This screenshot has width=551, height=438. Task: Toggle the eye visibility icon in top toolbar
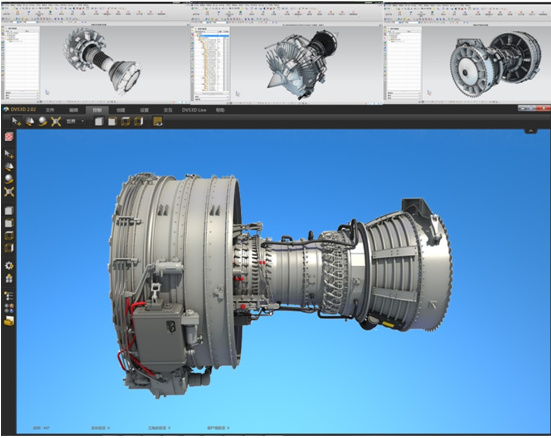158,122
